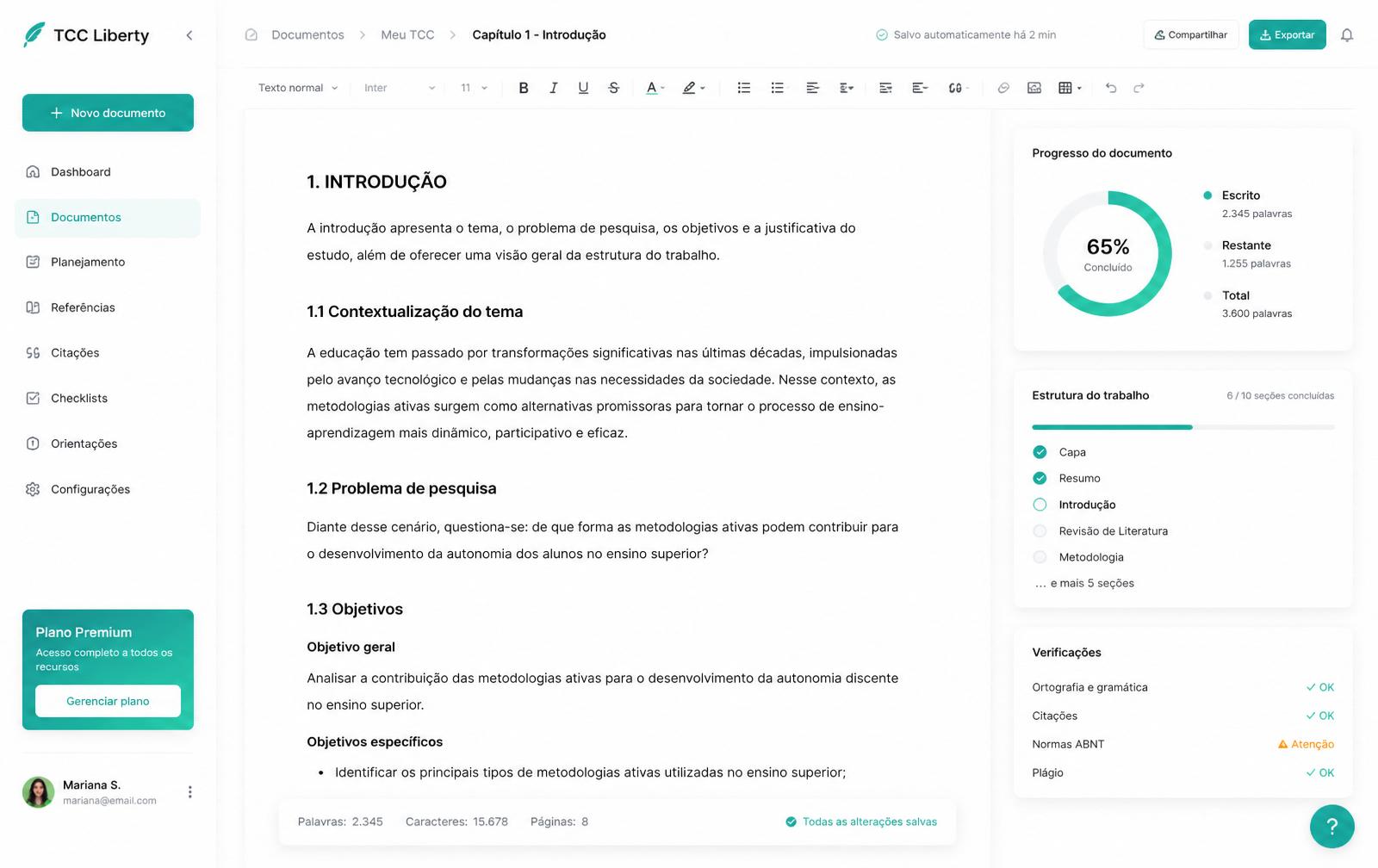Undo the last change
The image size is (1378, 868).
pos(1111,88)
